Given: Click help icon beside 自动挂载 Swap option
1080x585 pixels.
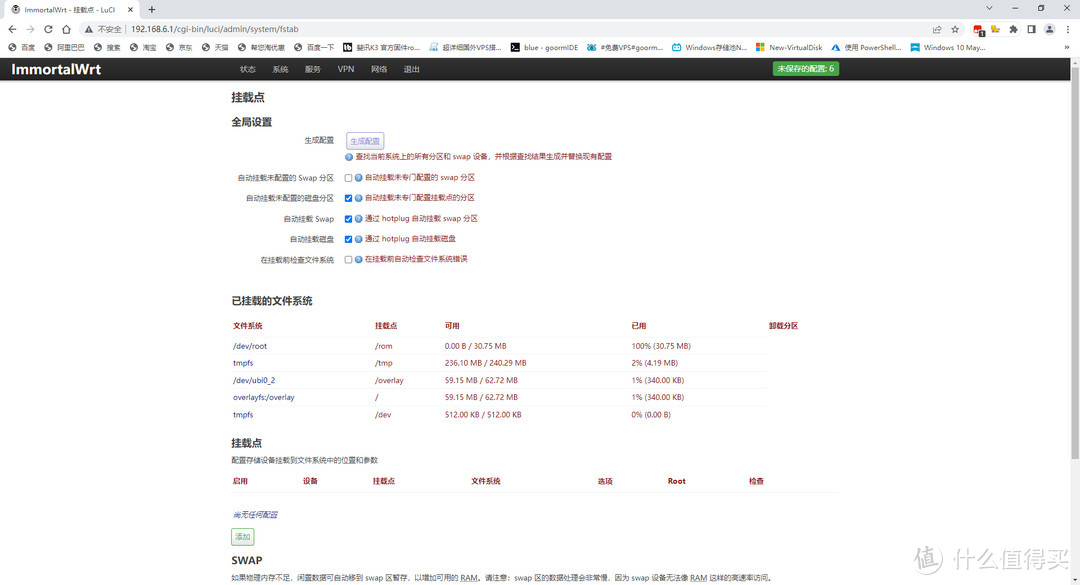Looking at the screenshot, I should click(x=359, y=219).
